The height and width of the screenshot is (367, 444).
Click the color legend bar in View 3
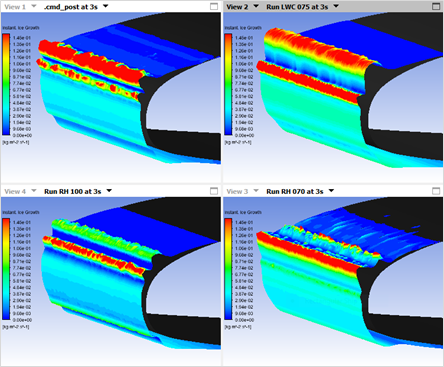coord(228,269)
